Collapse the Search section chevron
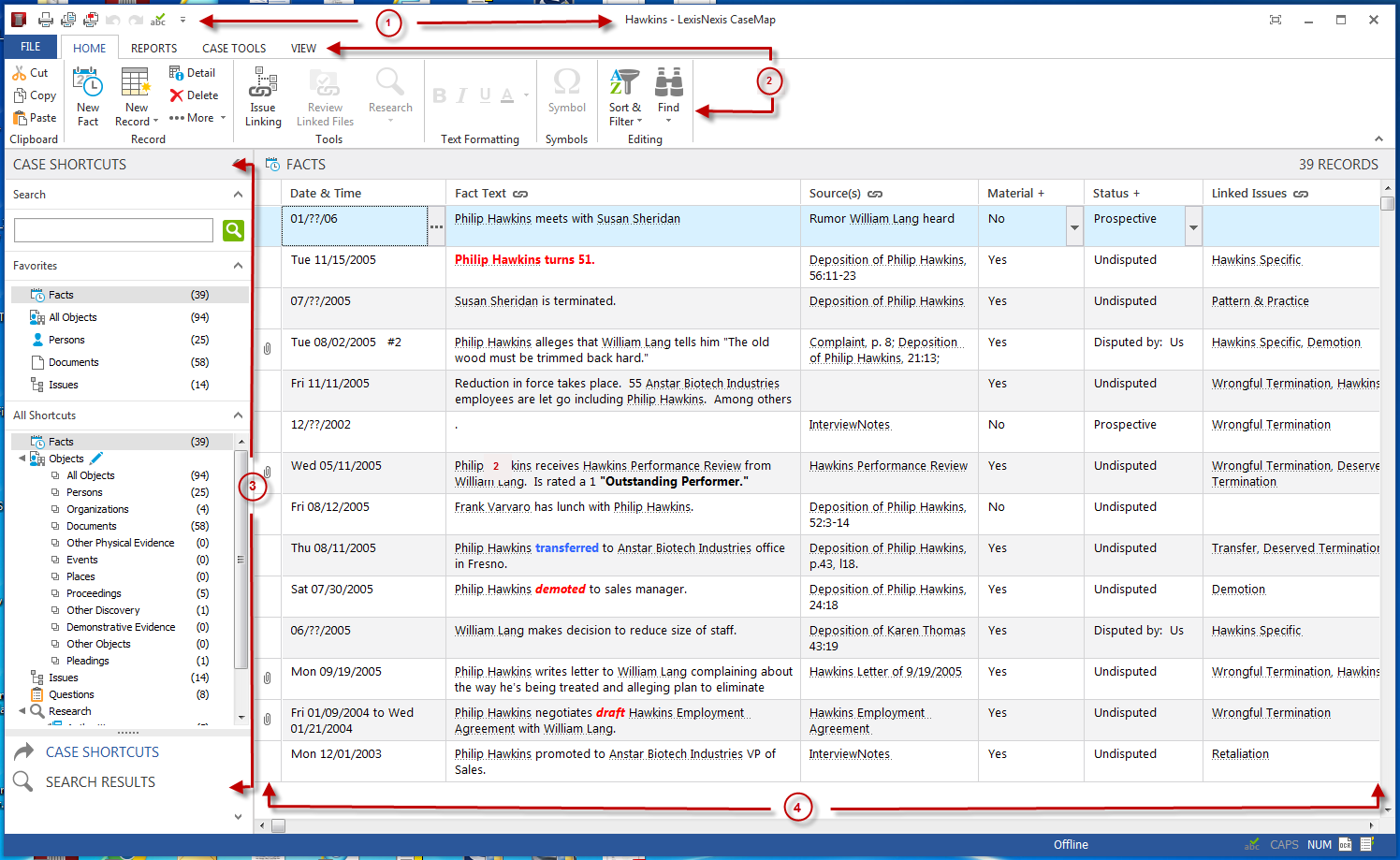This screenshot has height=860, width=1400. (x=238, y=195)
